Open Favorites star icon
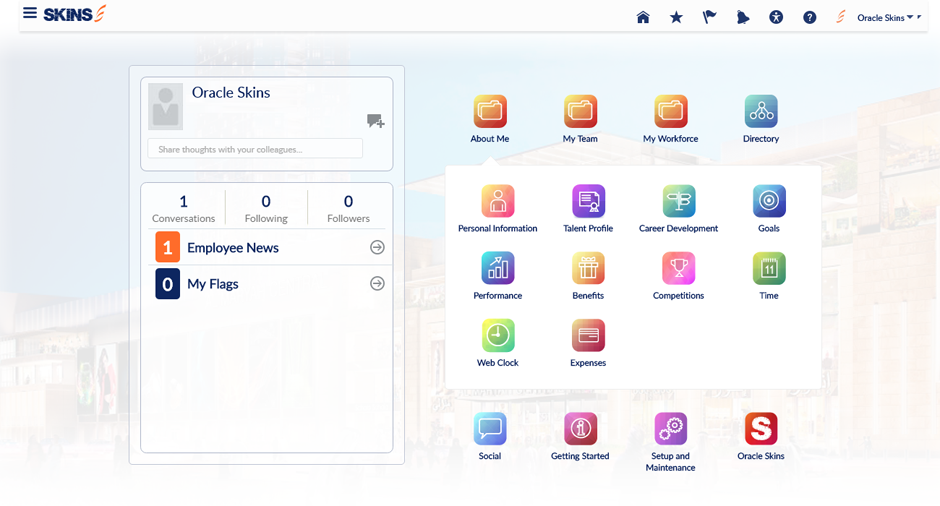 pyautogui.click(x=676, y=17)
